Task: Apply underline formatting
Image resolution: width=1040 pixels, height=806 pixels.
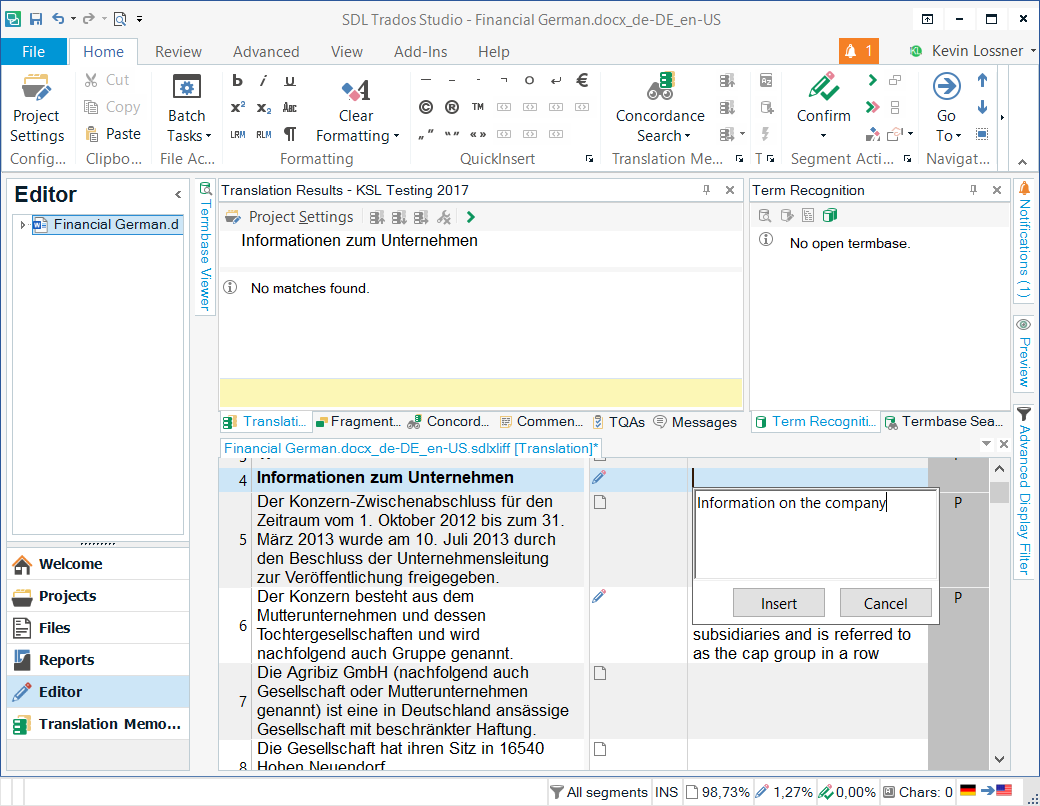Action: pos(290,81)
